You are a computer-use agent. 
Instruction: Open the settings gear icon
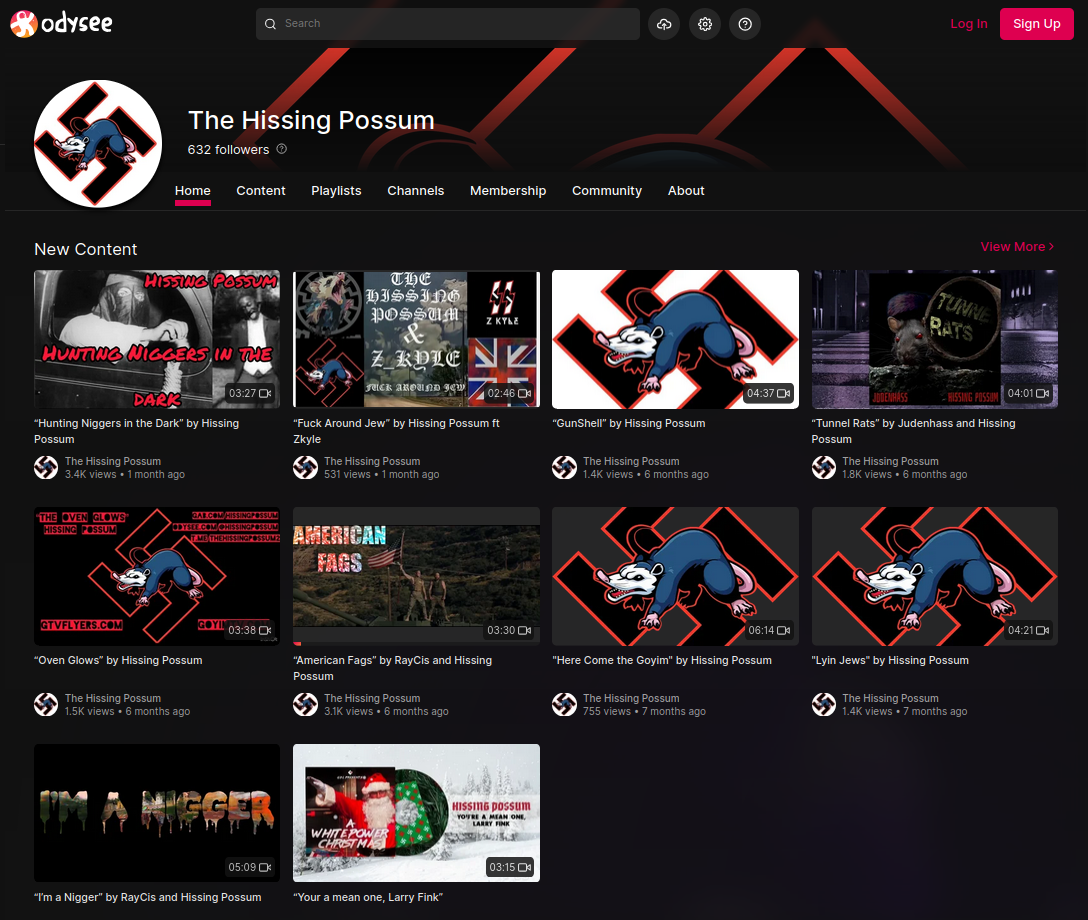pos(705,24)
